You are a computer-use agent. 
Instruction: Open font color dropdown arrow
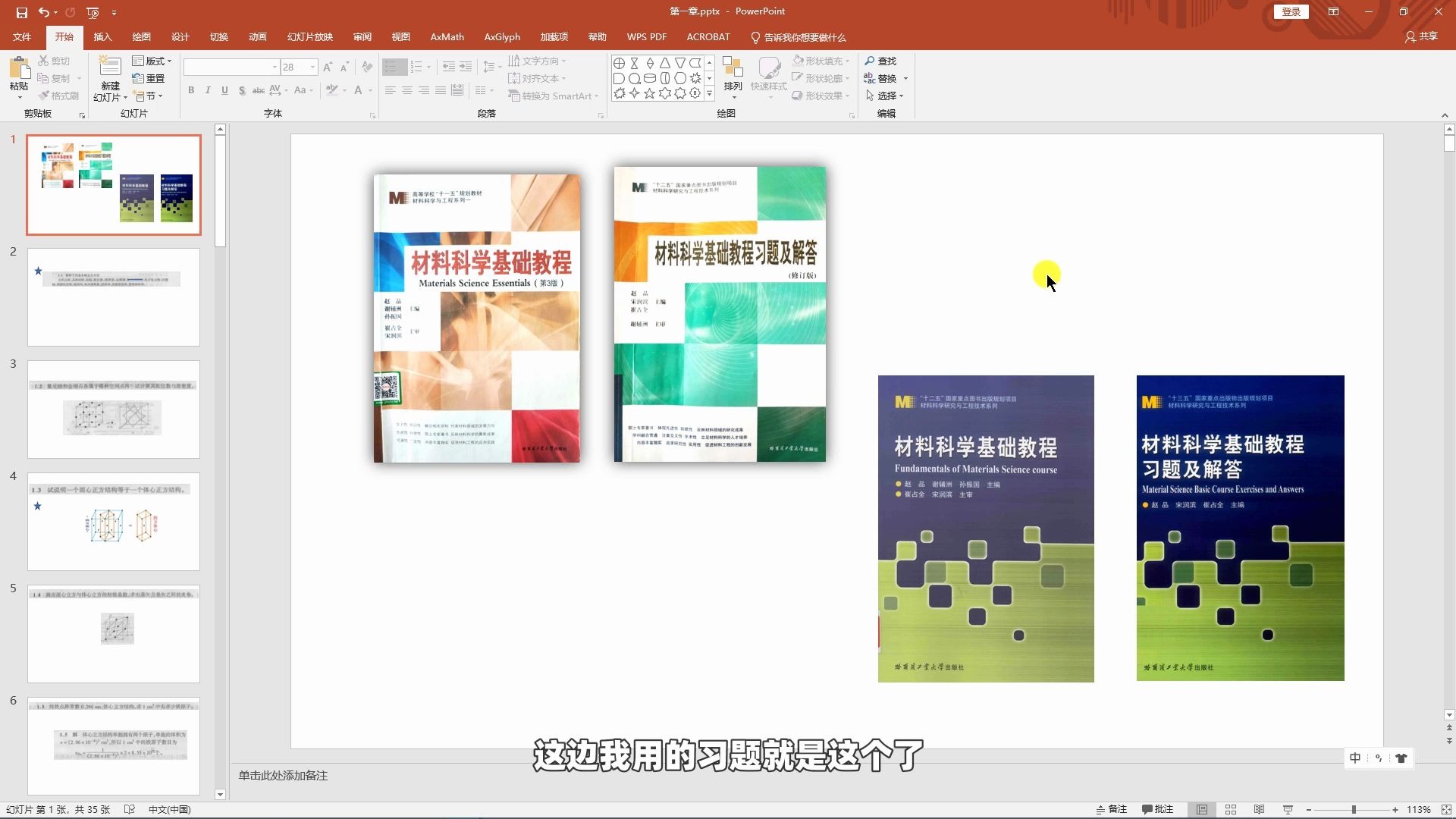point(370,90)
